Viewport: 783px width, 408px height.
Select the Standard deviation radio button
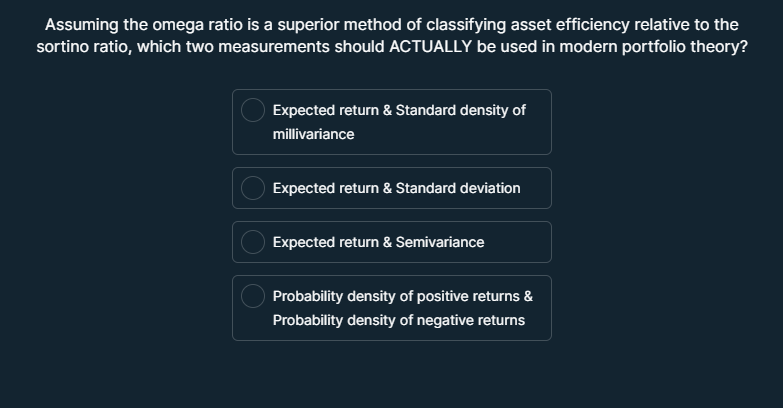point(254,188)
